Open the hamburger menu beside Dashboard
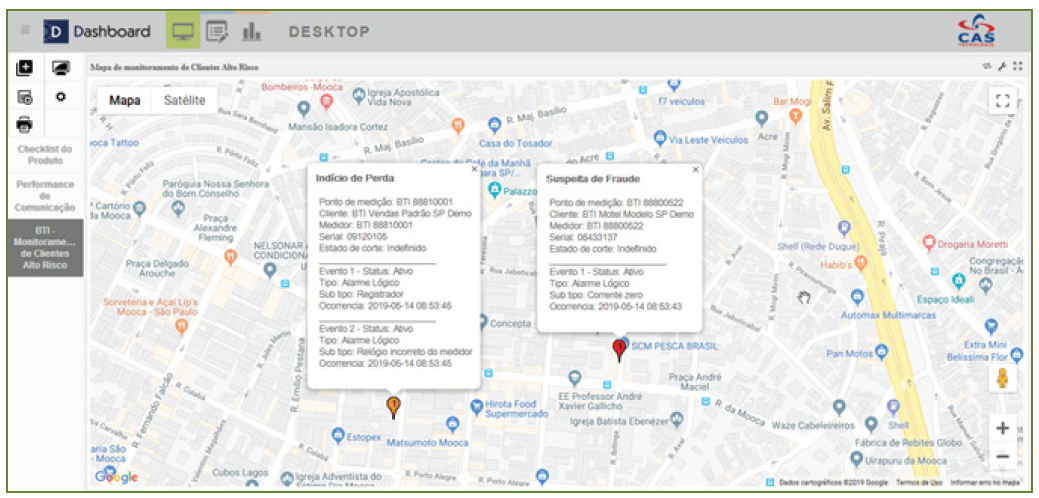 (x=25, y=31)
